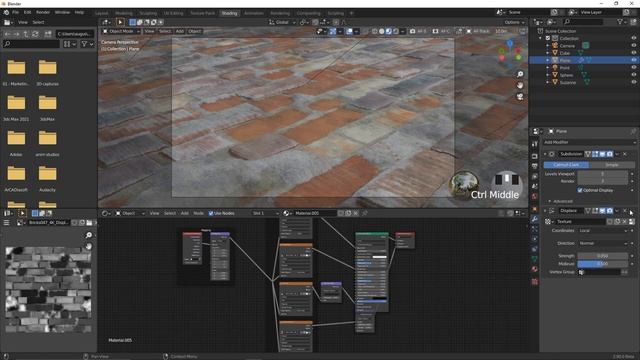Image resolution: width=640 pixels, height=360 pixels.
Task: Toggle visibility eye for Camera
Action: [633, 46]
